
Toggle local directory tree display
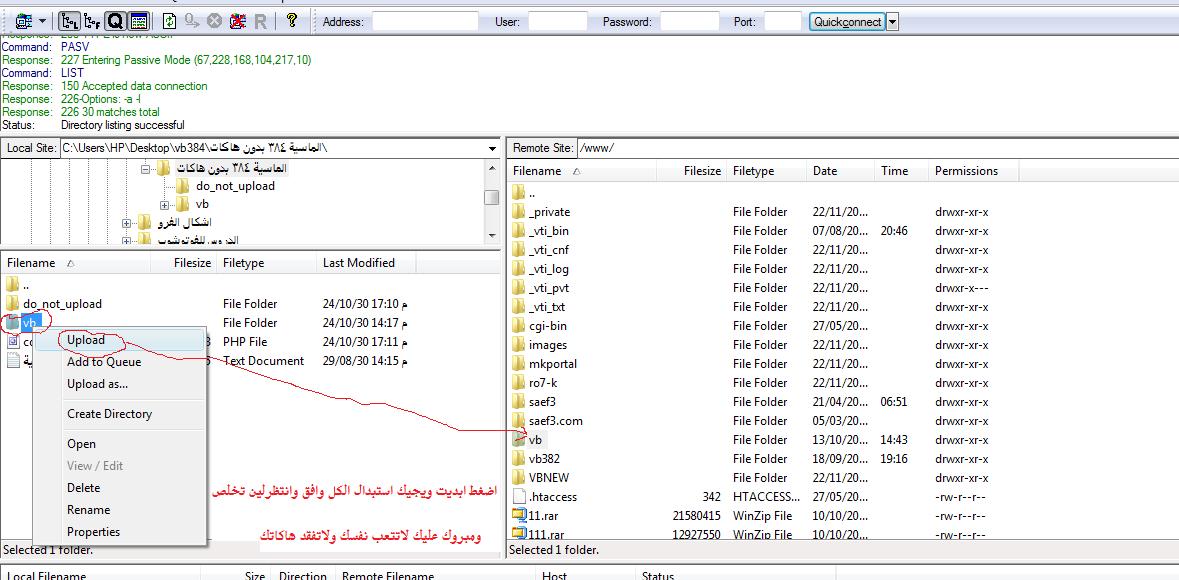click(x=70, y=21)
